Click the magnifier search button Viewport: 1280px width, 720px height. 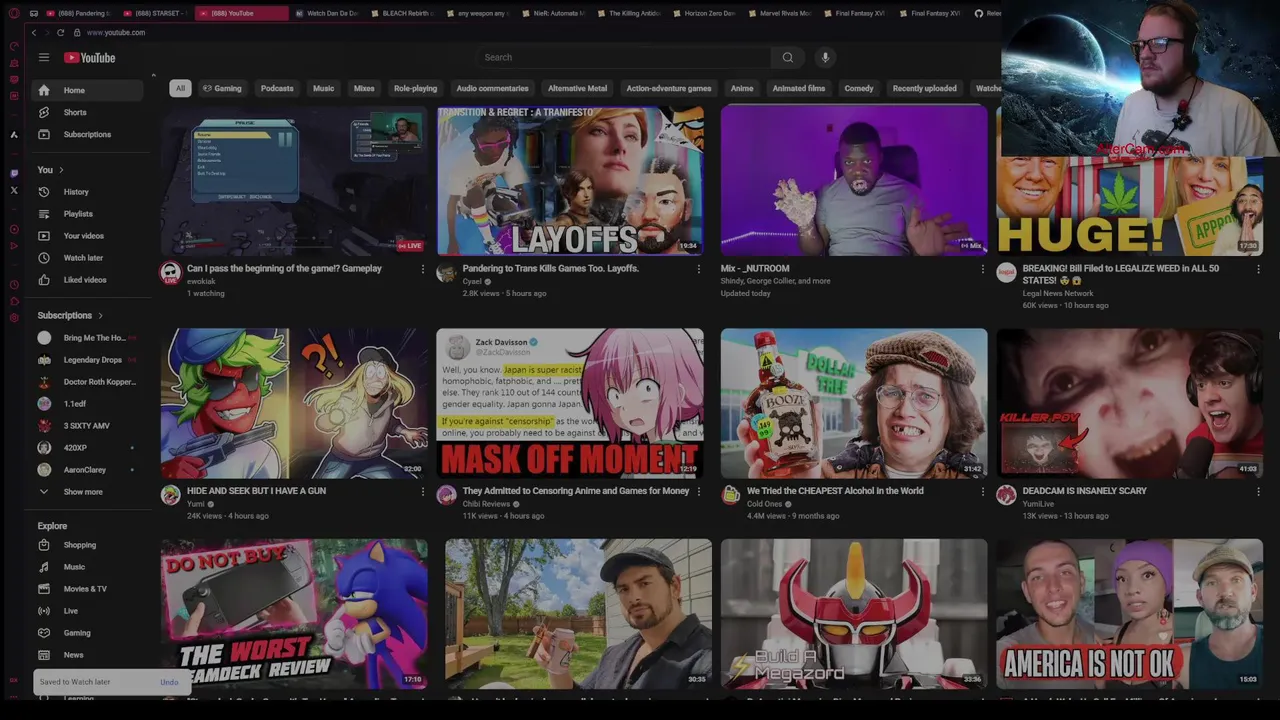[788, 58]
